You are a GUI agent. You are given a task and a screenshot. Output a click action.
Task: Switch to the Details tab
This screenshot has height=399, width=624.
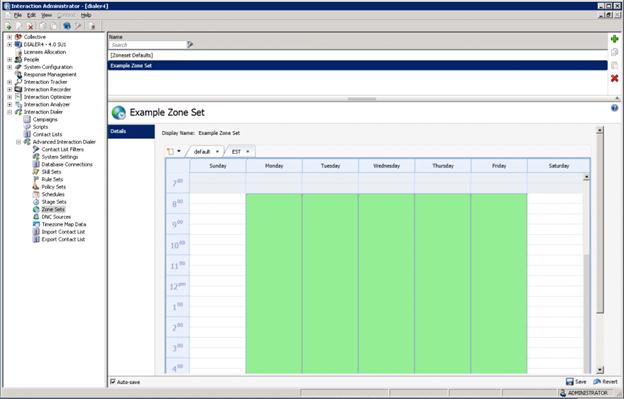(x=131, y=131)
